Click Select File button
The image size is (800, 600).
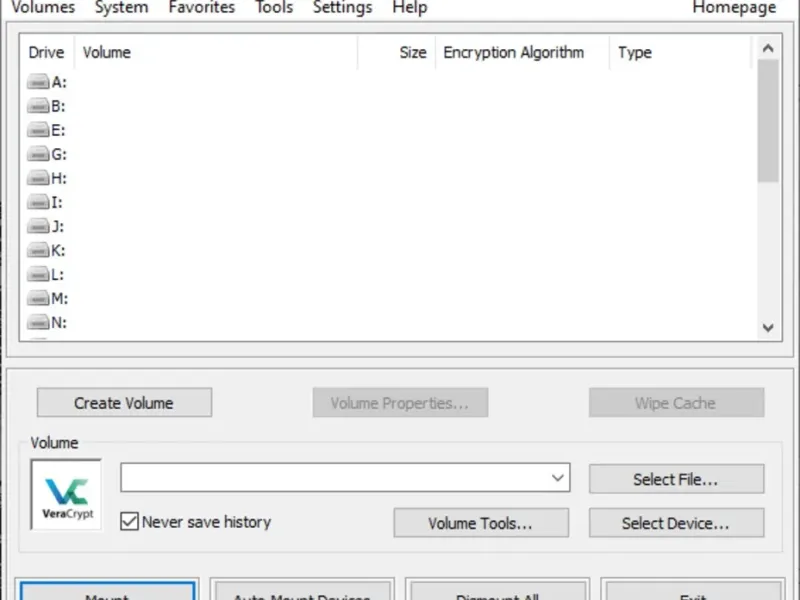point(676,479)
